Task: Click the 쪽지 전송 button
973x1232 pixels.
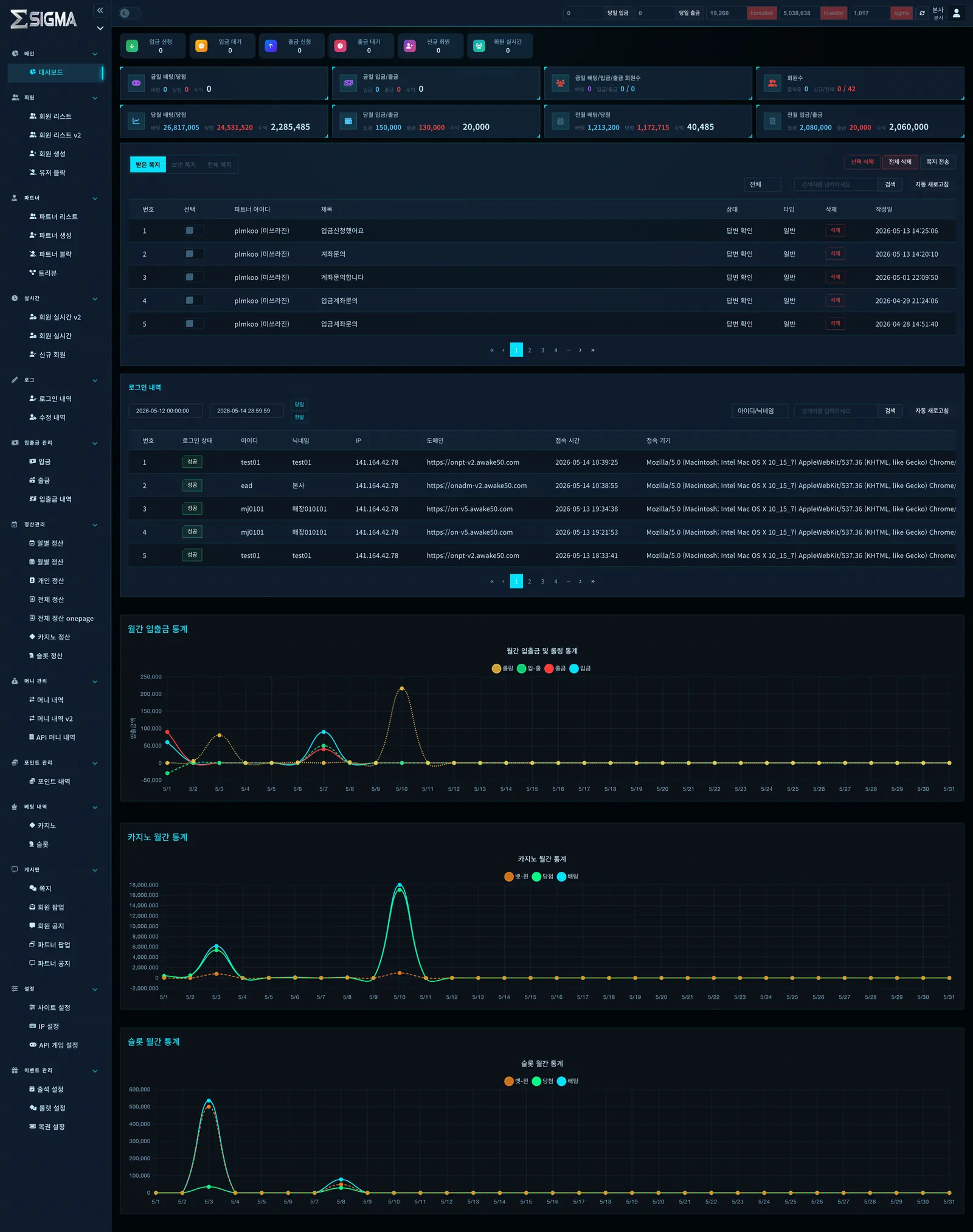Action: coord(938,162)
